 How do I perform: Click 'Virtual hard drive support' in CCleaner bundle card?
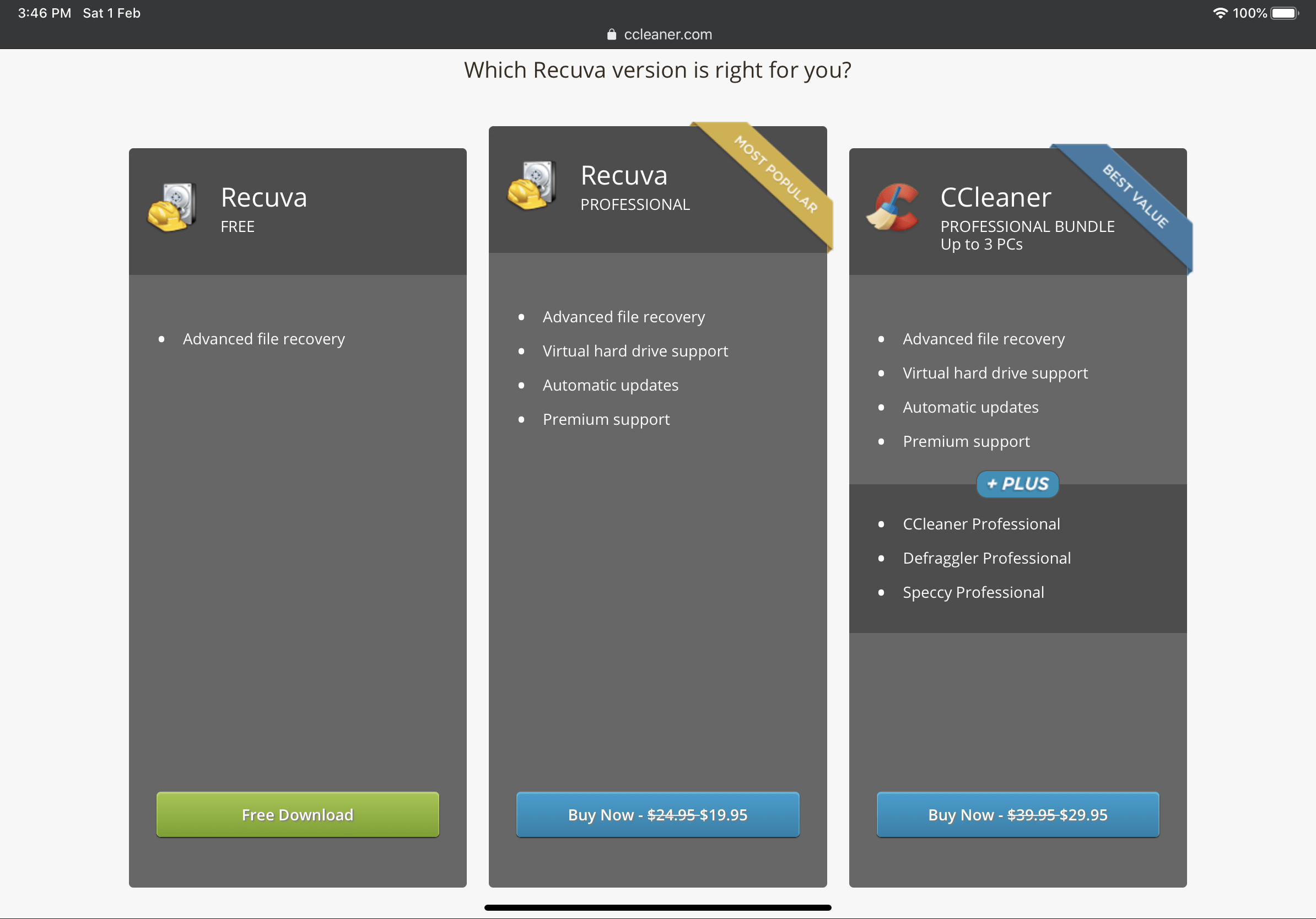(995, 373)
